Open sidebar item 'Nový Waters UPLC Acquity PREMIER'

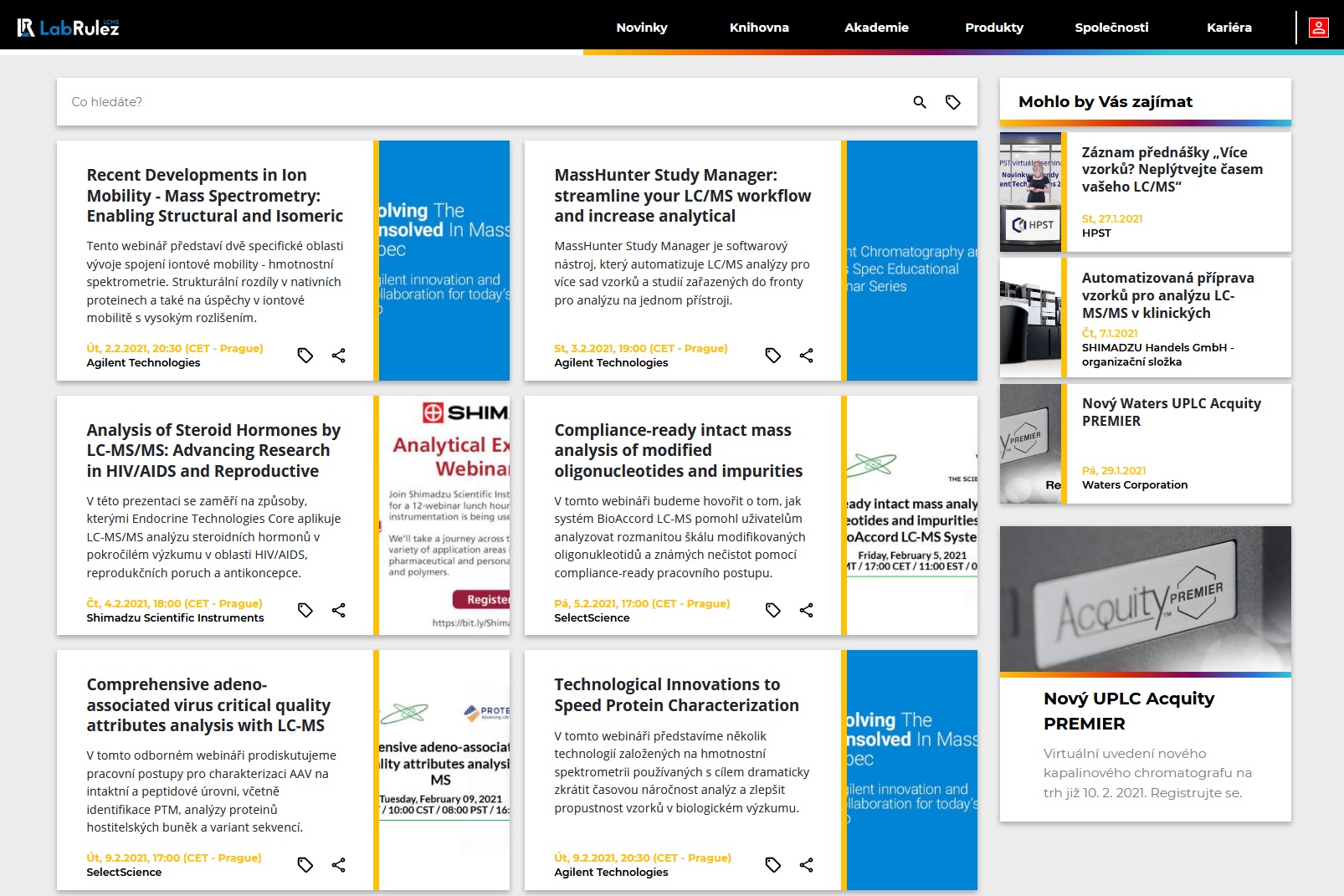tap(1172, 412)
